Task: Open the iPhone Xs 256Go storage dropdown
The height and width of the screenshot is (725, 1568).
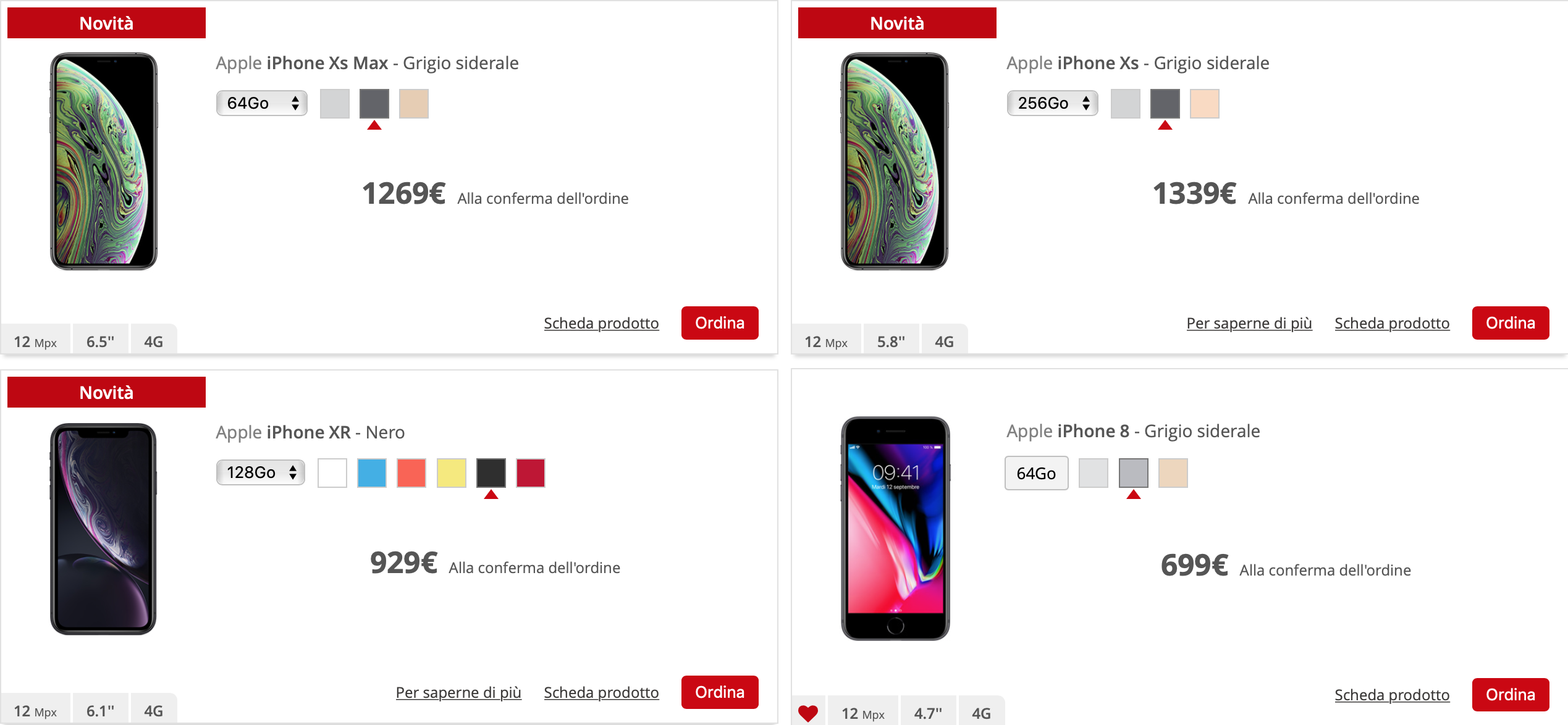Action: click(1052, 103)
